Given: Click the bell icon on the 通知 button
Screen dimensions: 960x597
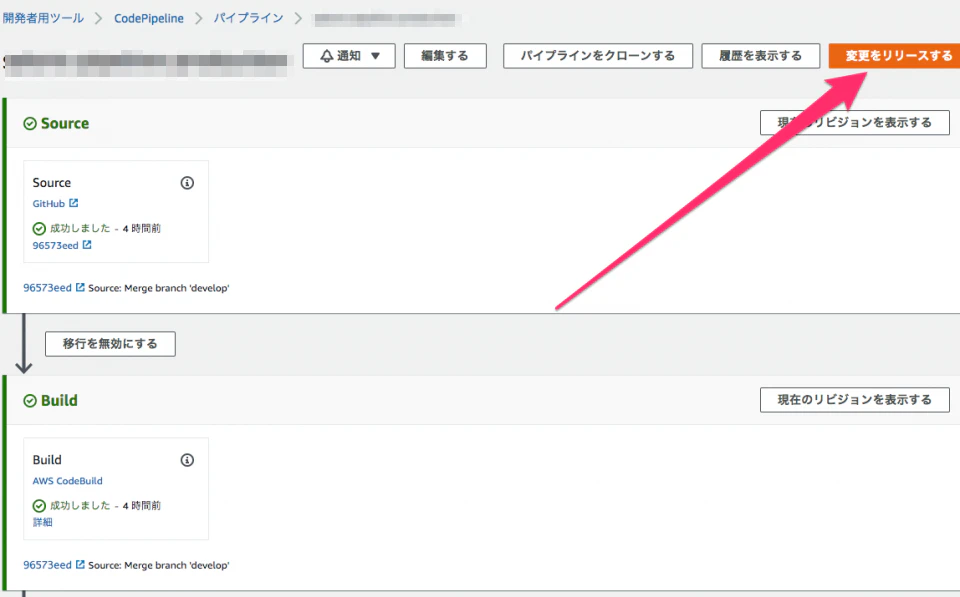Looking at the screenshot, I should pos(325,55).
